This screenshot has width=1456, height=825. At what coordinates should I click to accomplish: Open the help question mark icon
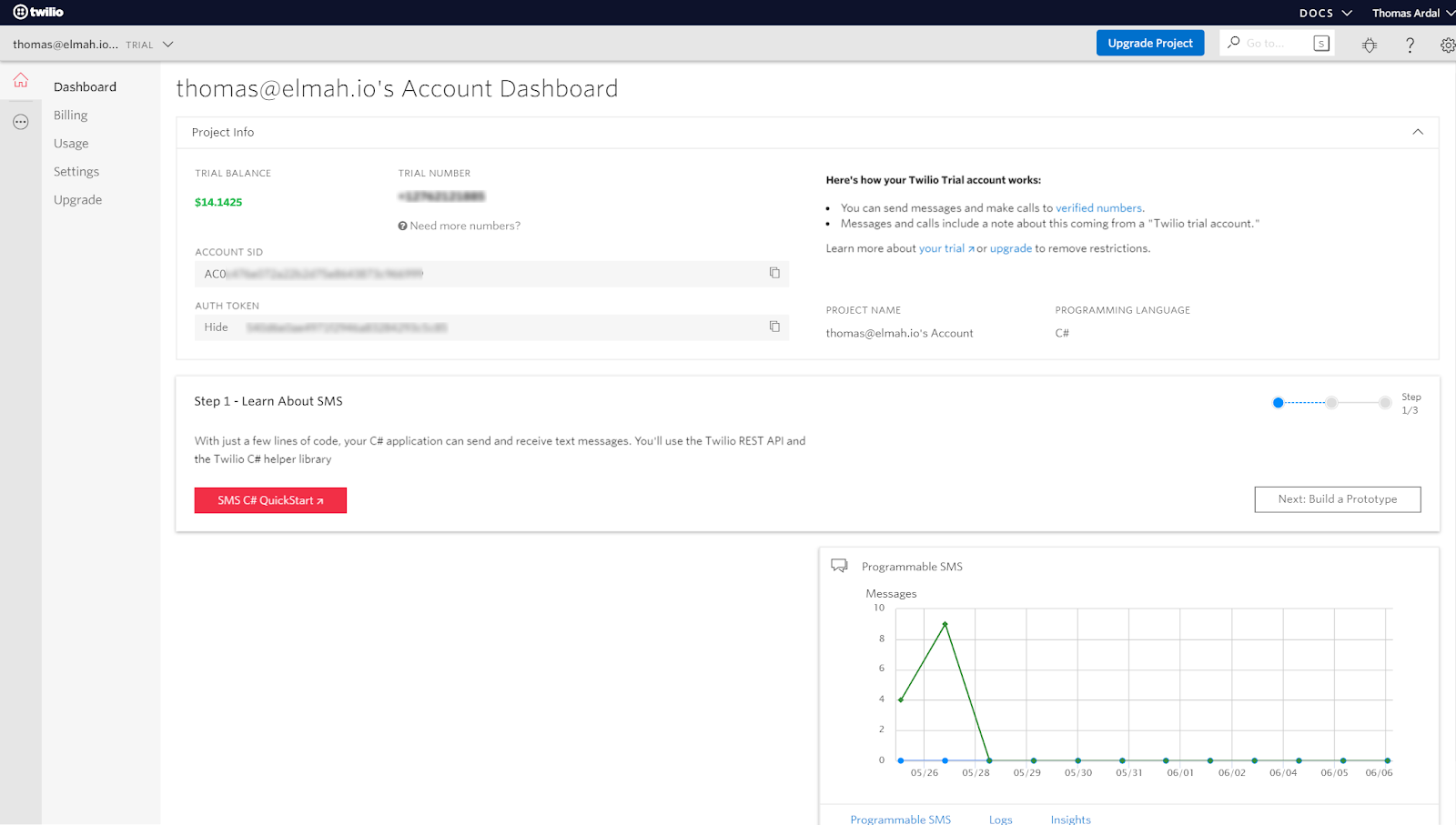(1410, 45)
